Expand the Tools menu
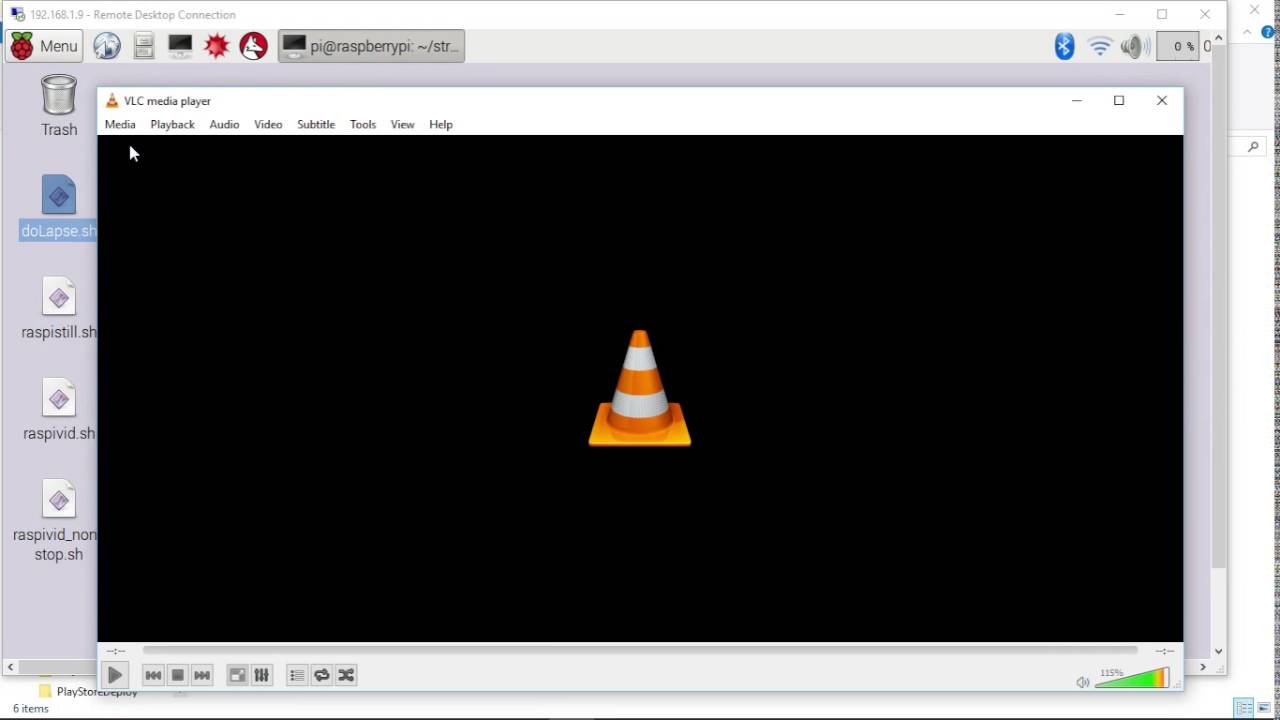This screenshot has height=720, width=1280. (x=362, y=125)
